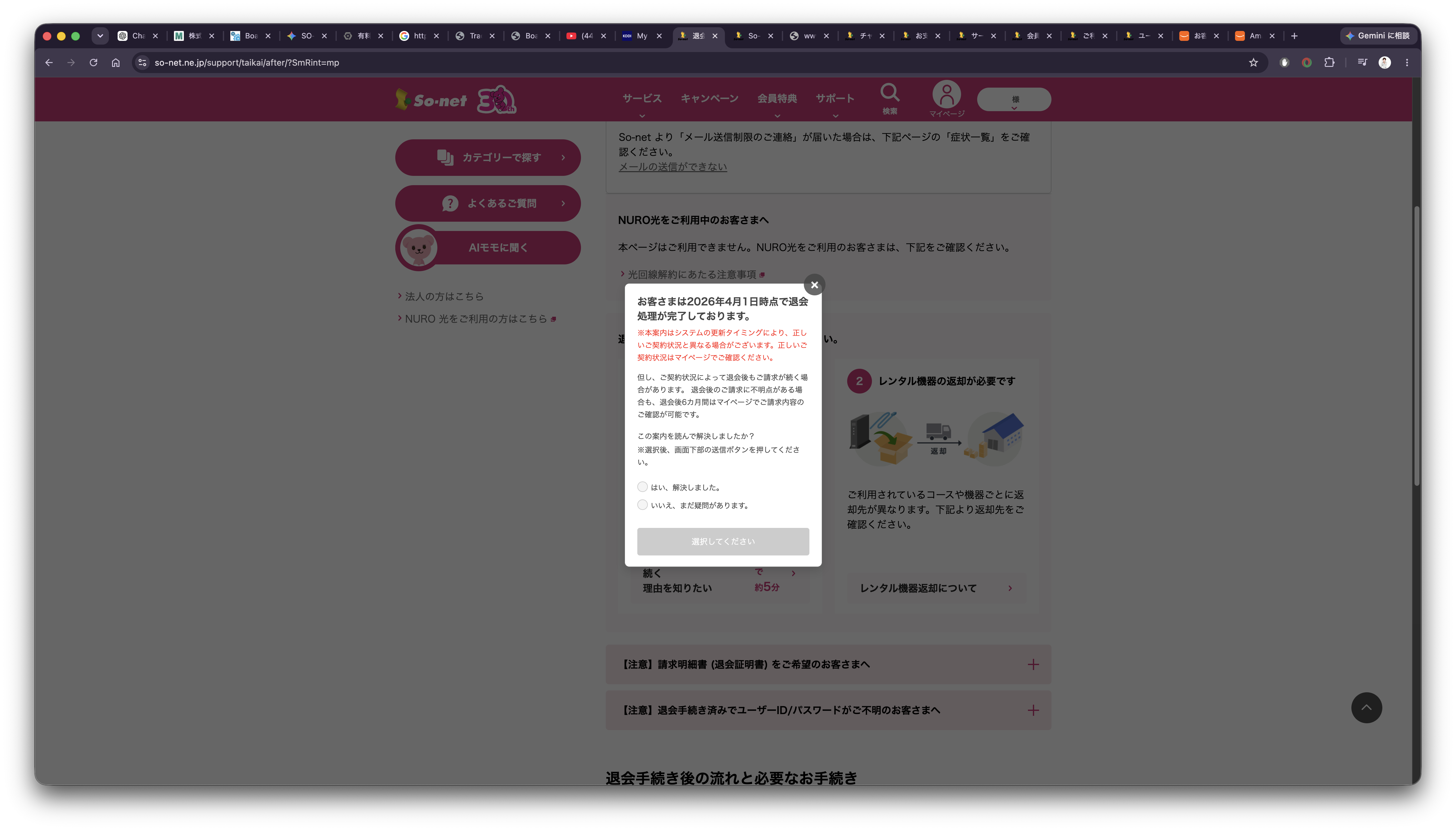Open the 光回線解約にあたる注意事項 link

point(692,275)
